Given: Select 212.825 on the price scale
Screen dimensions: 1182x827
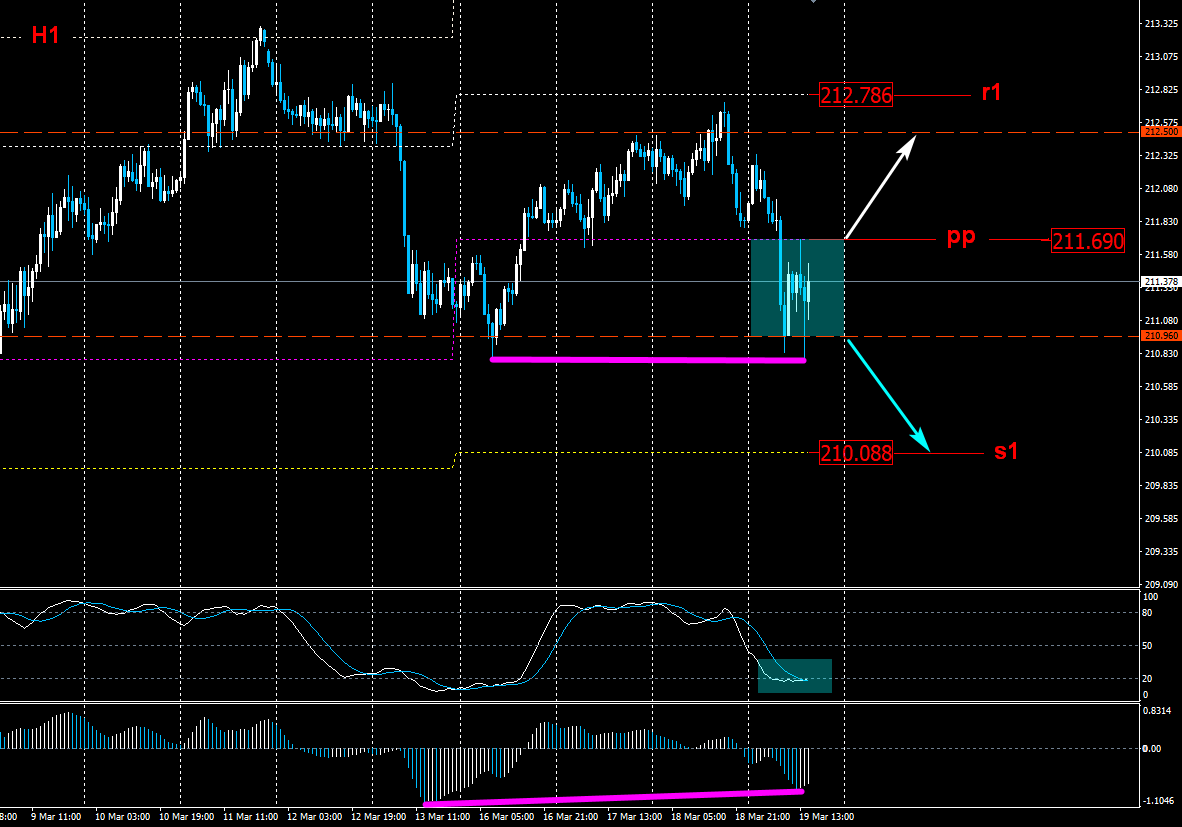Looking at the screenshot, I should tap(1161, 90).
